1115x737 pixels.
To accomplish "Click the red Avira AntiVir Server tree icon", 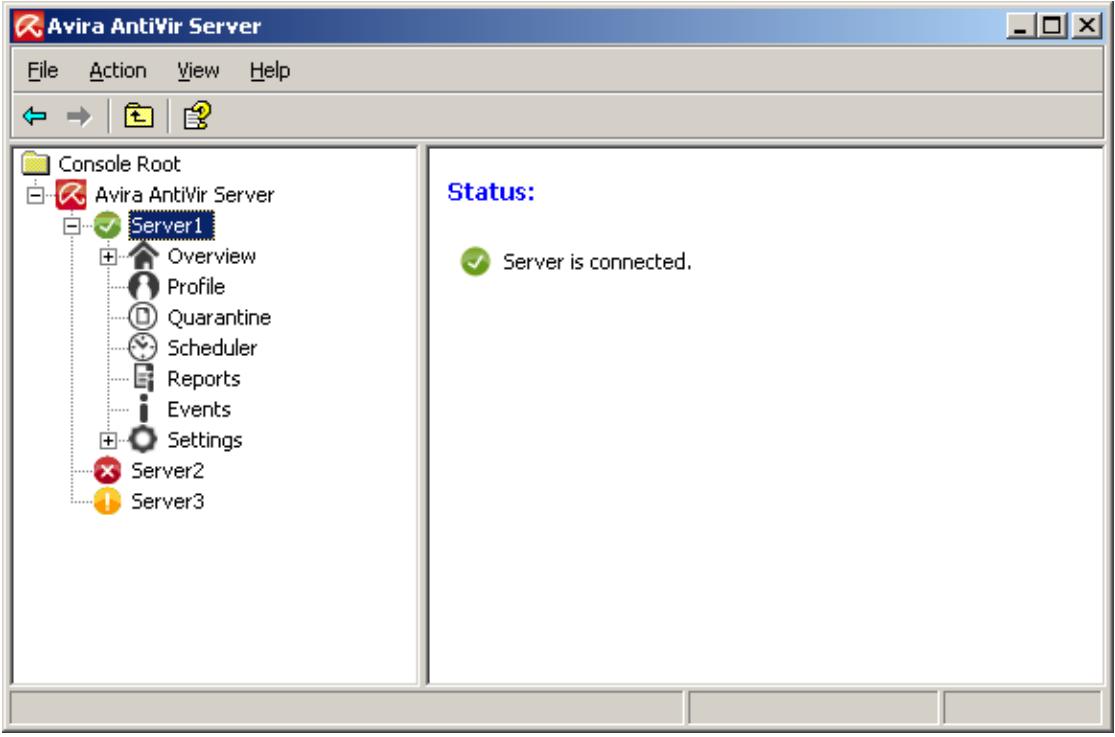I will click(71, 195).
